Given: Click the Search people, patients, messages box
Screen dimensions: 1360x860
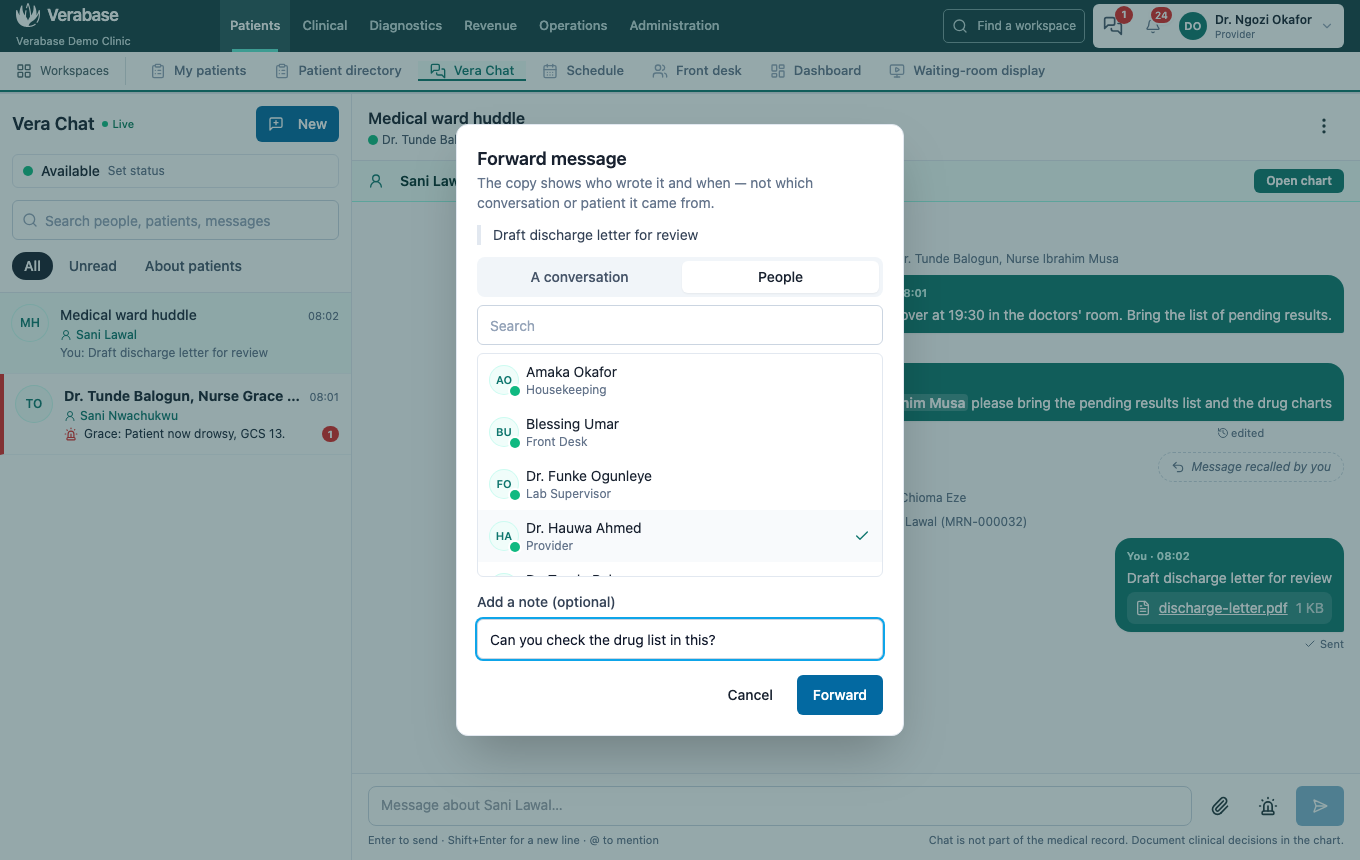Looking at the screenshot, I should (175, 221).
